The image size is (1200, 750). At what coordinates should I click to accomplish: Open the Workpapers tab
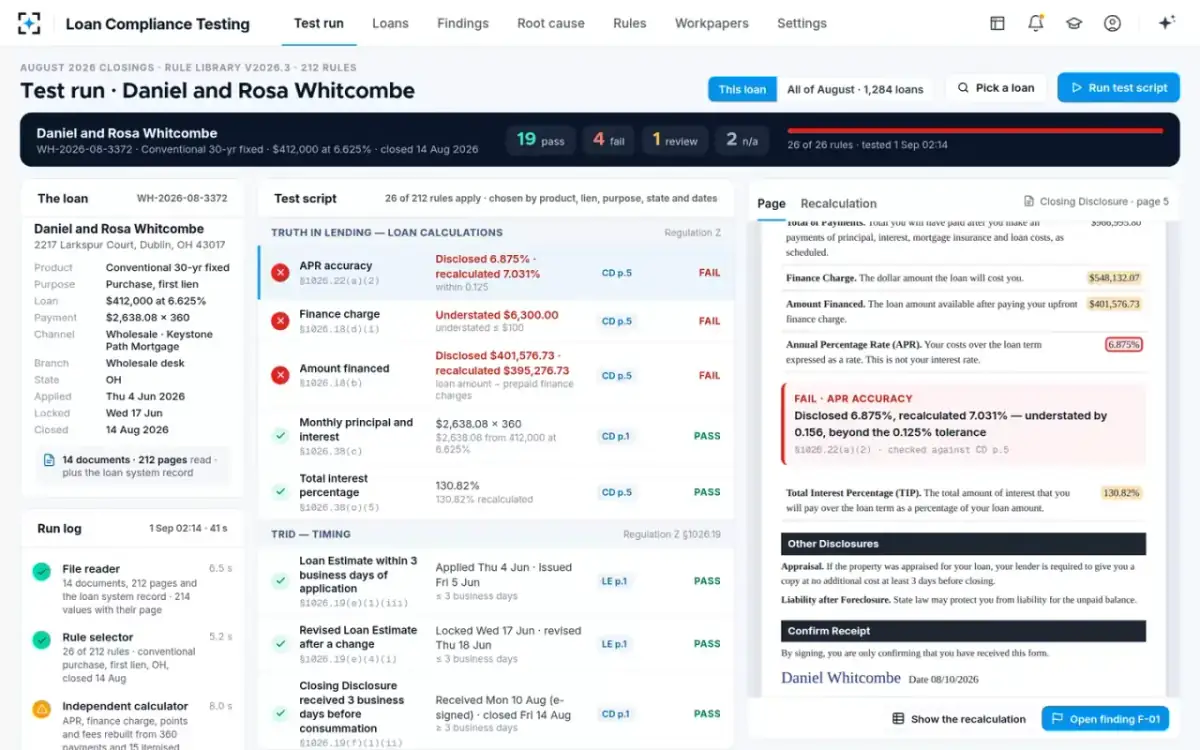point(712,23)
